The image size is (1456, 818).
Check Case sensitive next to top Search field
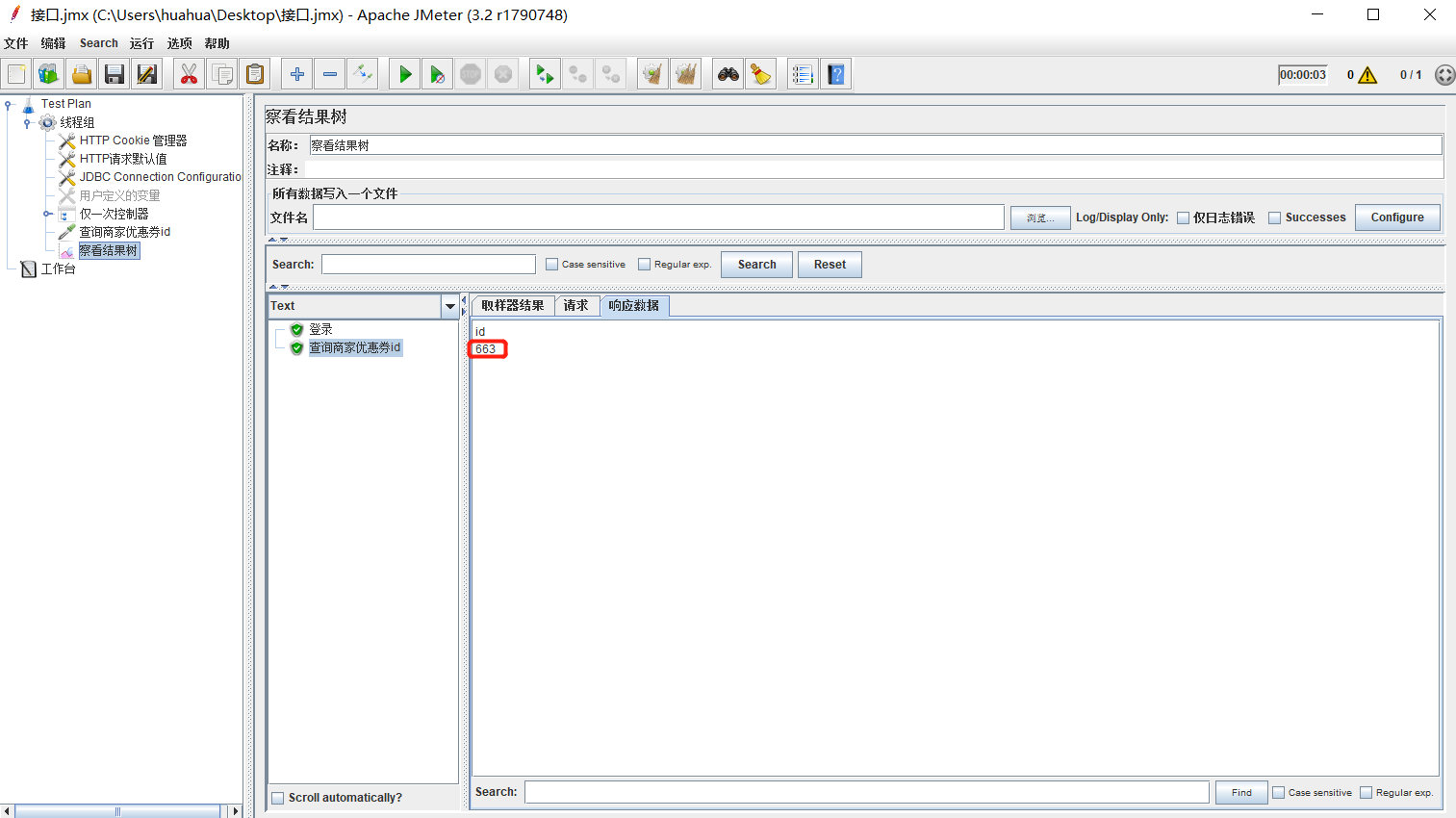(551, 265)
